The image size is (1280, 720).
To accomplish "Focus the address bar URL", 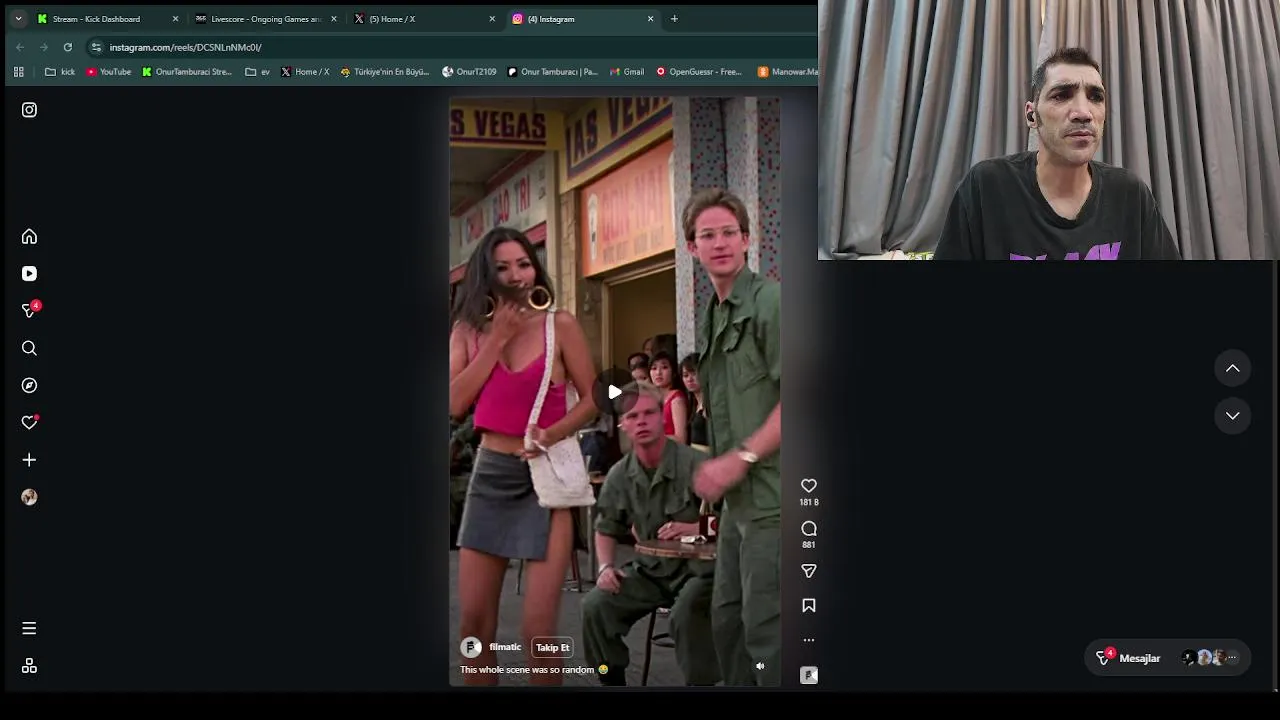I will point(186,47).
